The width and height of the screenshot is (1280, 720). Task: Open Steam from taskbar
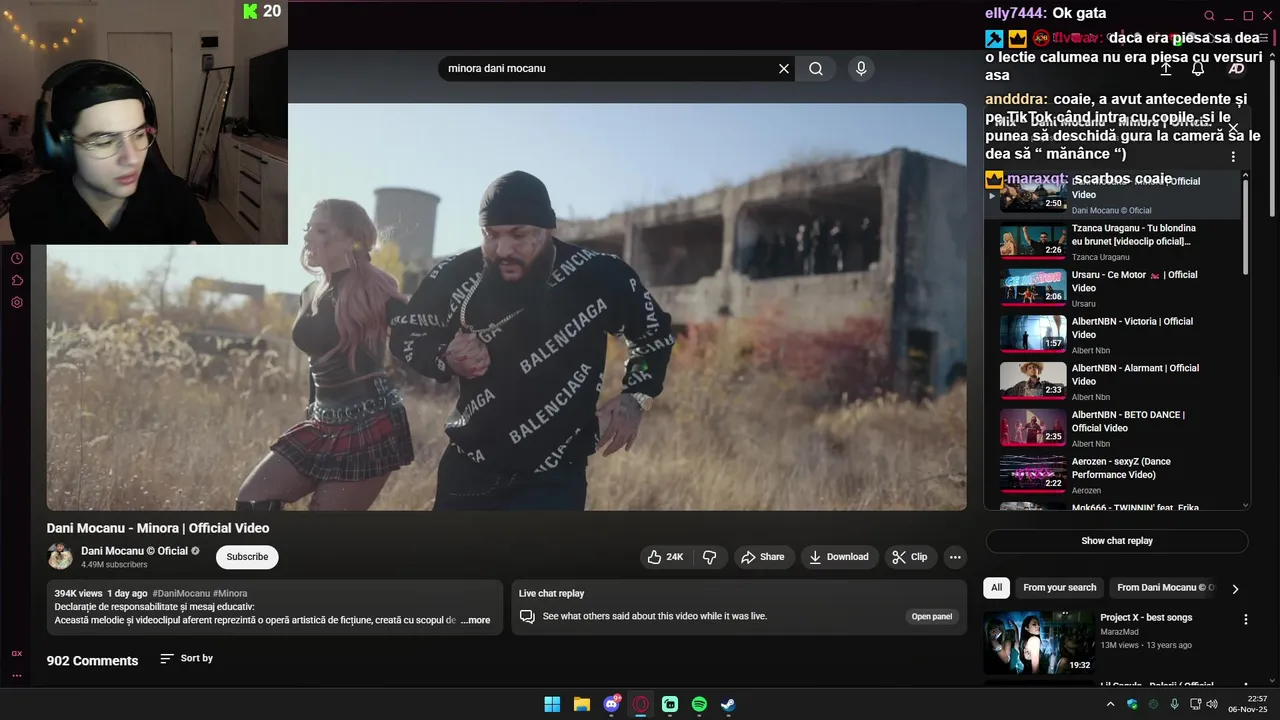[728, 704]
